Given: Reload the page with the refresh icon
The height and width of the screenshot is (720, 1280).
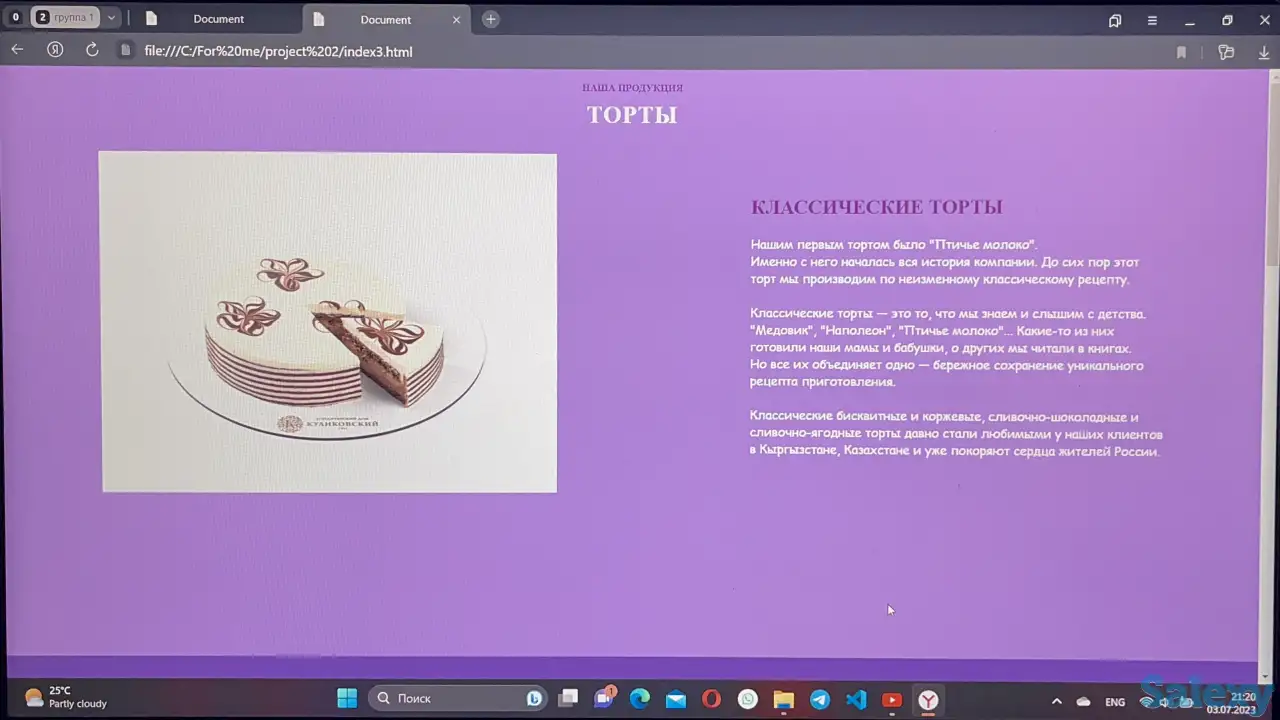Looking at the screenshot, I should 92,50.
